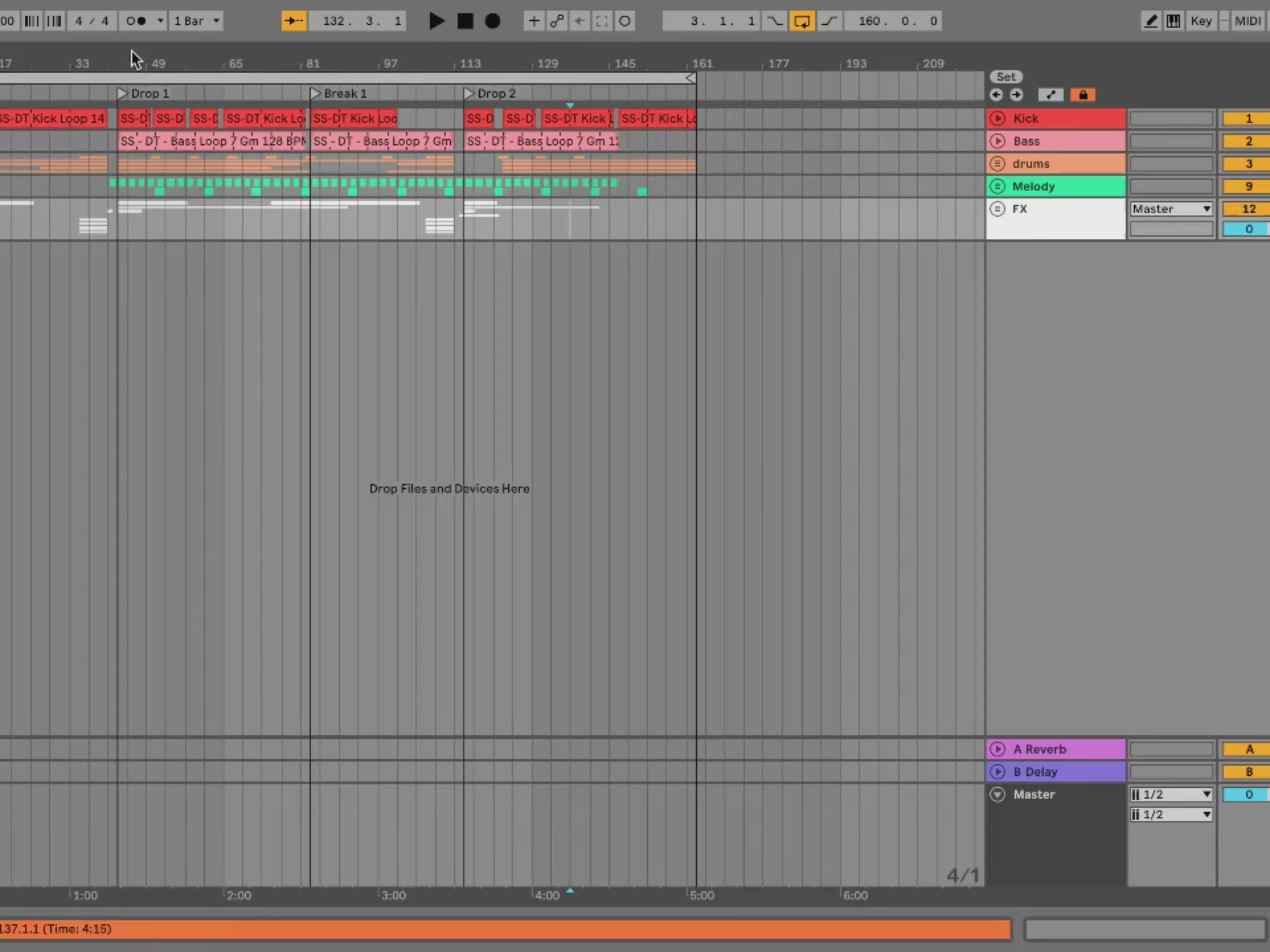Select the Drop 1 locator

(x=143, y=93)
